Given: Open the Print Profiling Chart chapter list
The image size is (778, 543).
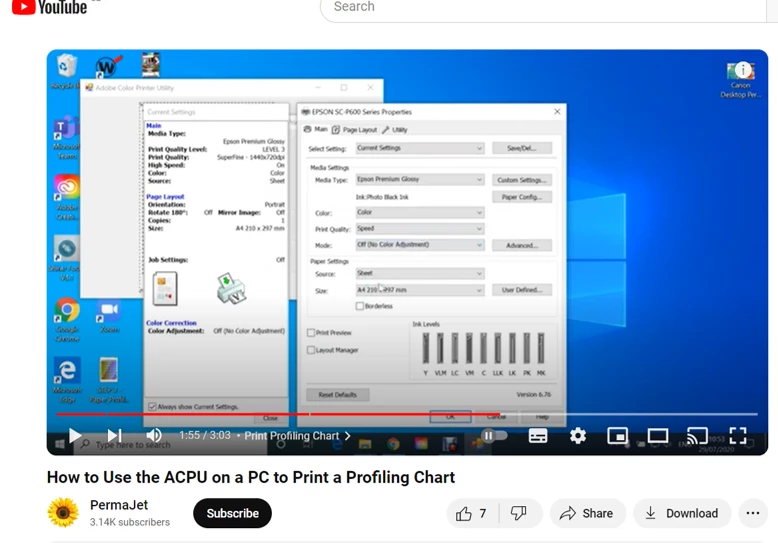Looking at the screenshot, I should pos(298,436).
